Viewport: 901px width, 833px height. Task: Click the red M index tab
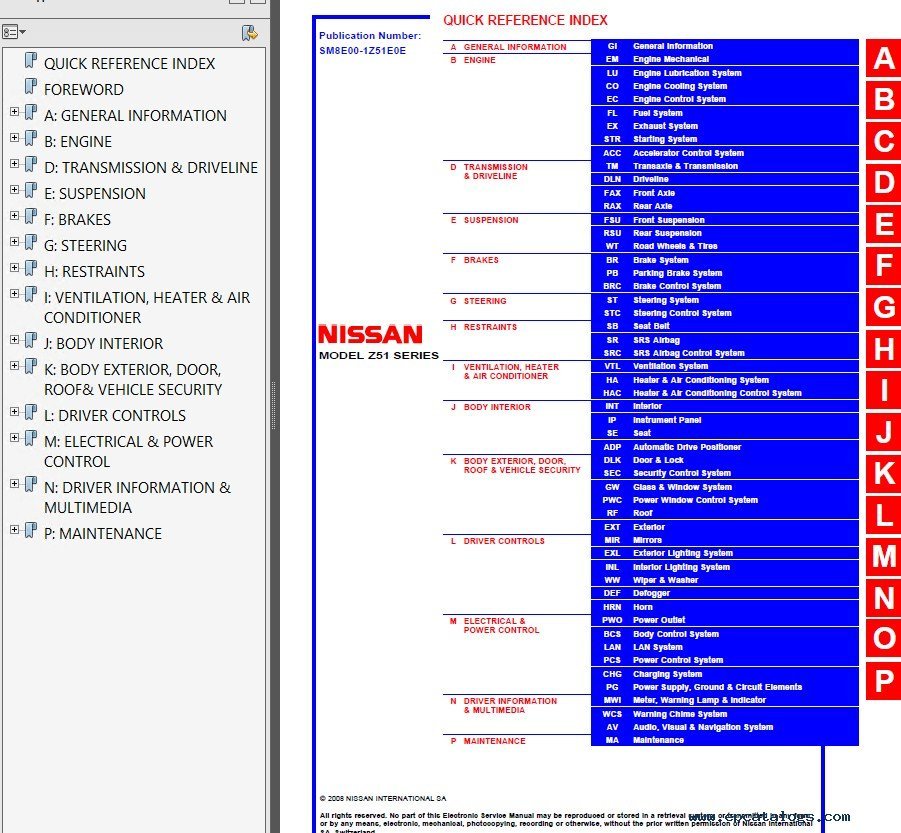883,557
